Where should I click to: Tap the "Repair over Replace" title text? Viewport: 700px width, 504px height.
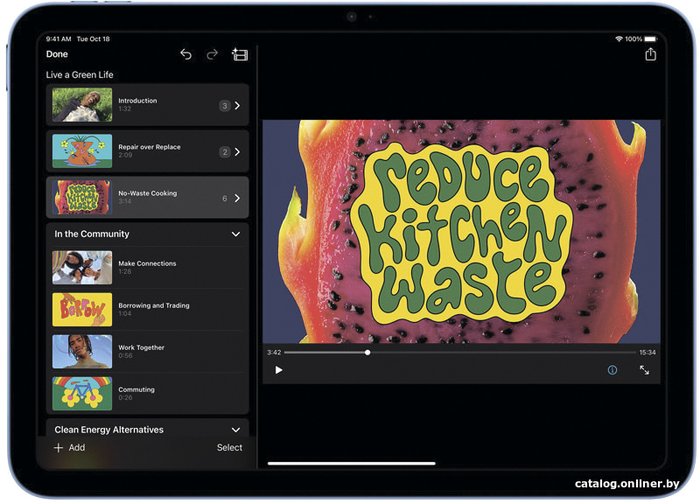[x=150, y=147]
